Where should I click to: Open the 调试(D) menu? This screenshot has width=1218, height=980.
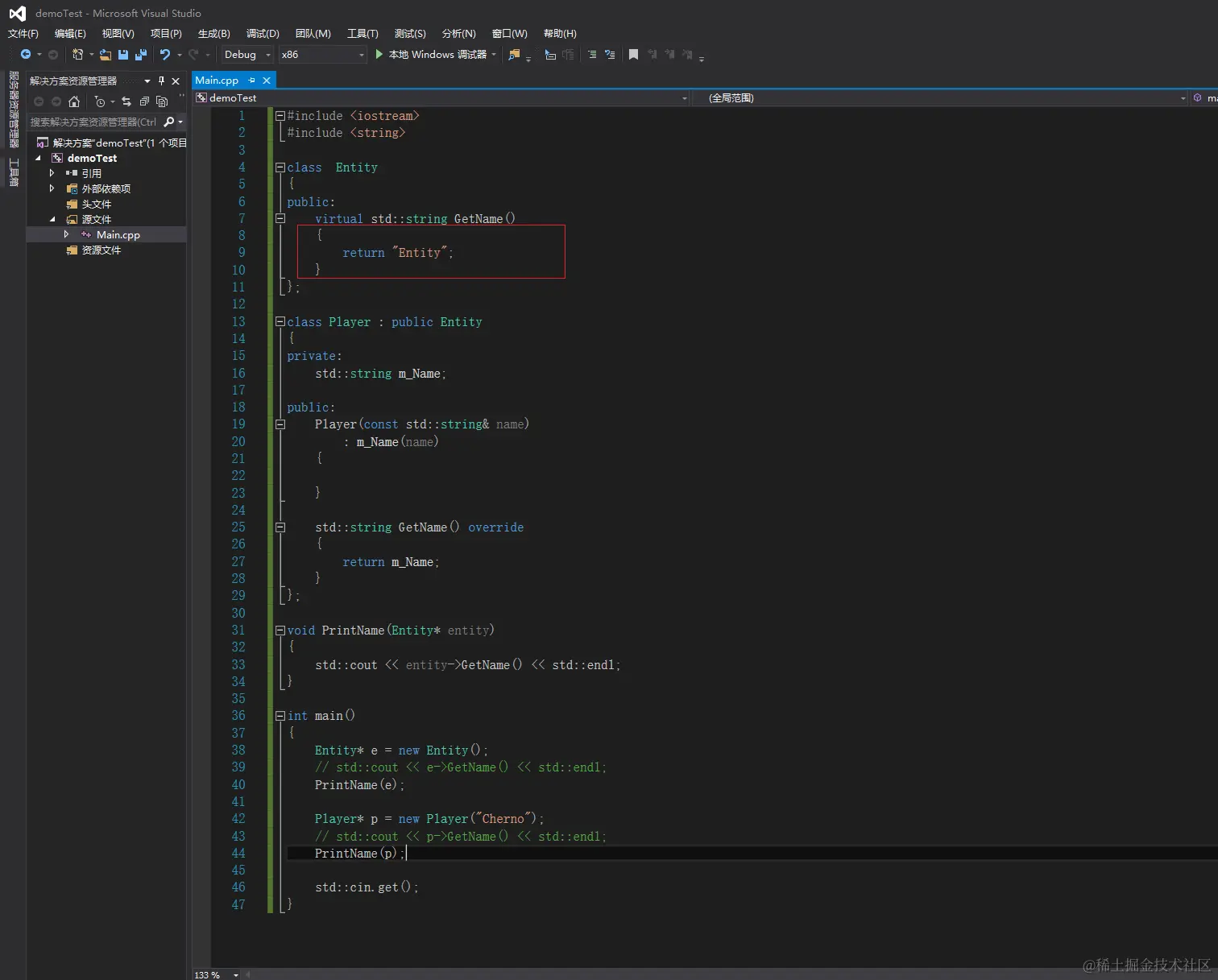coord(263,34)
